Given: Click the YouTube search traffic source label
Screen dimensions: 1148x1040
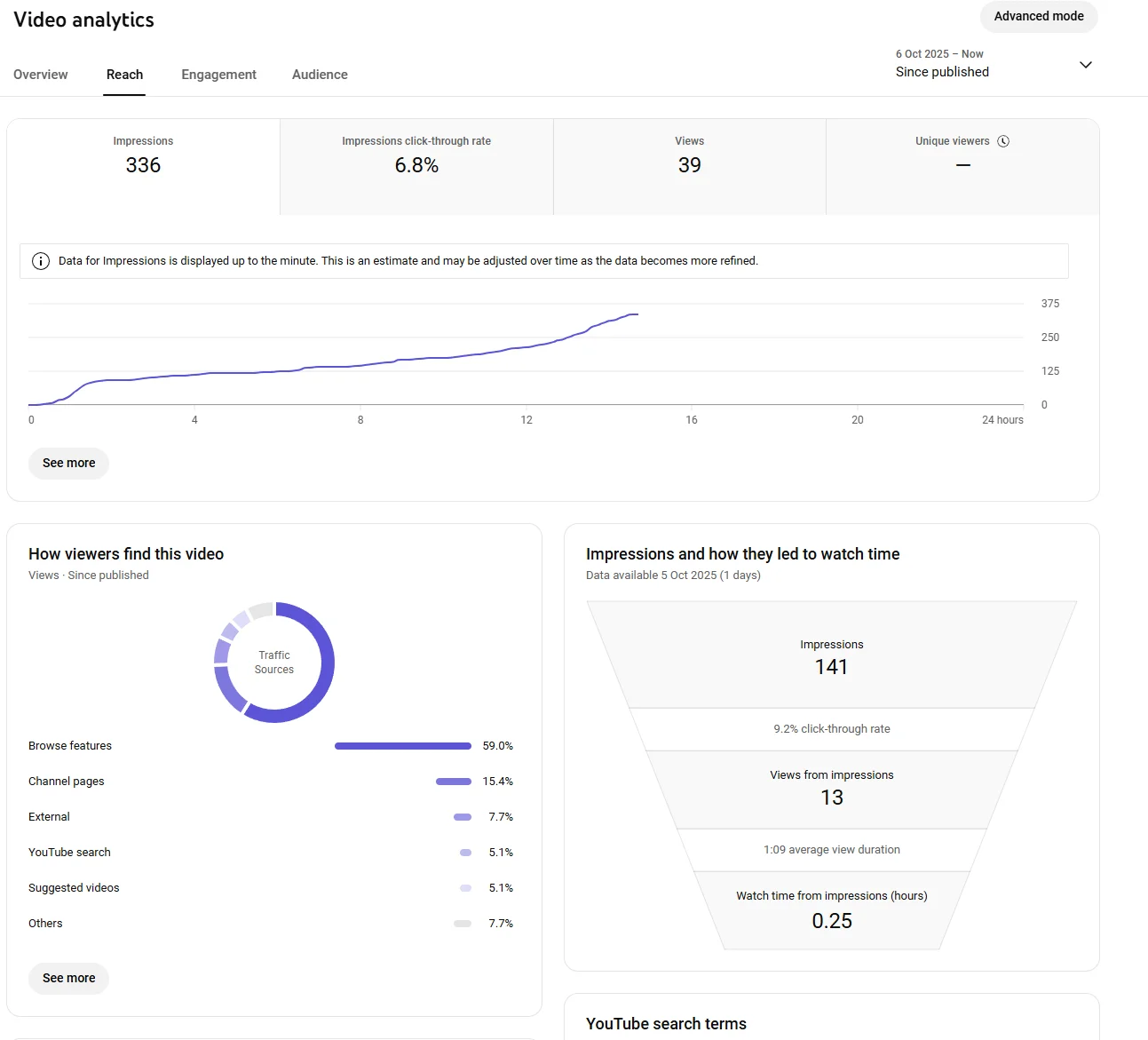Looking at the screenshot, I should pyautogui.click(x=69, y=853).
